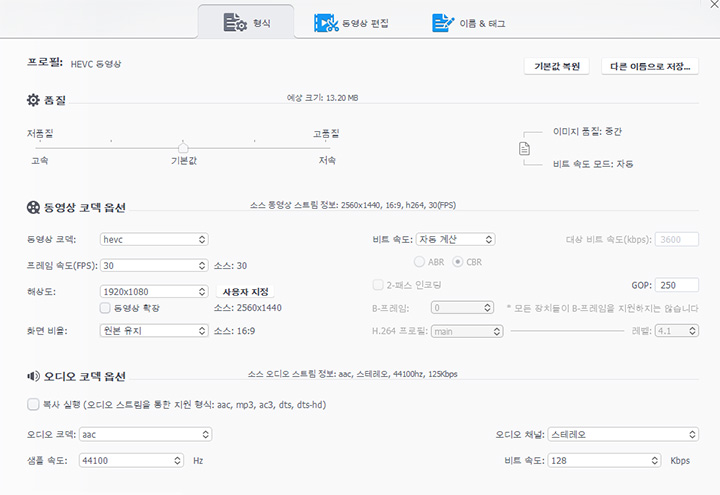Open the 오디오 코덱 aac dropdown

tap(145, 434)
